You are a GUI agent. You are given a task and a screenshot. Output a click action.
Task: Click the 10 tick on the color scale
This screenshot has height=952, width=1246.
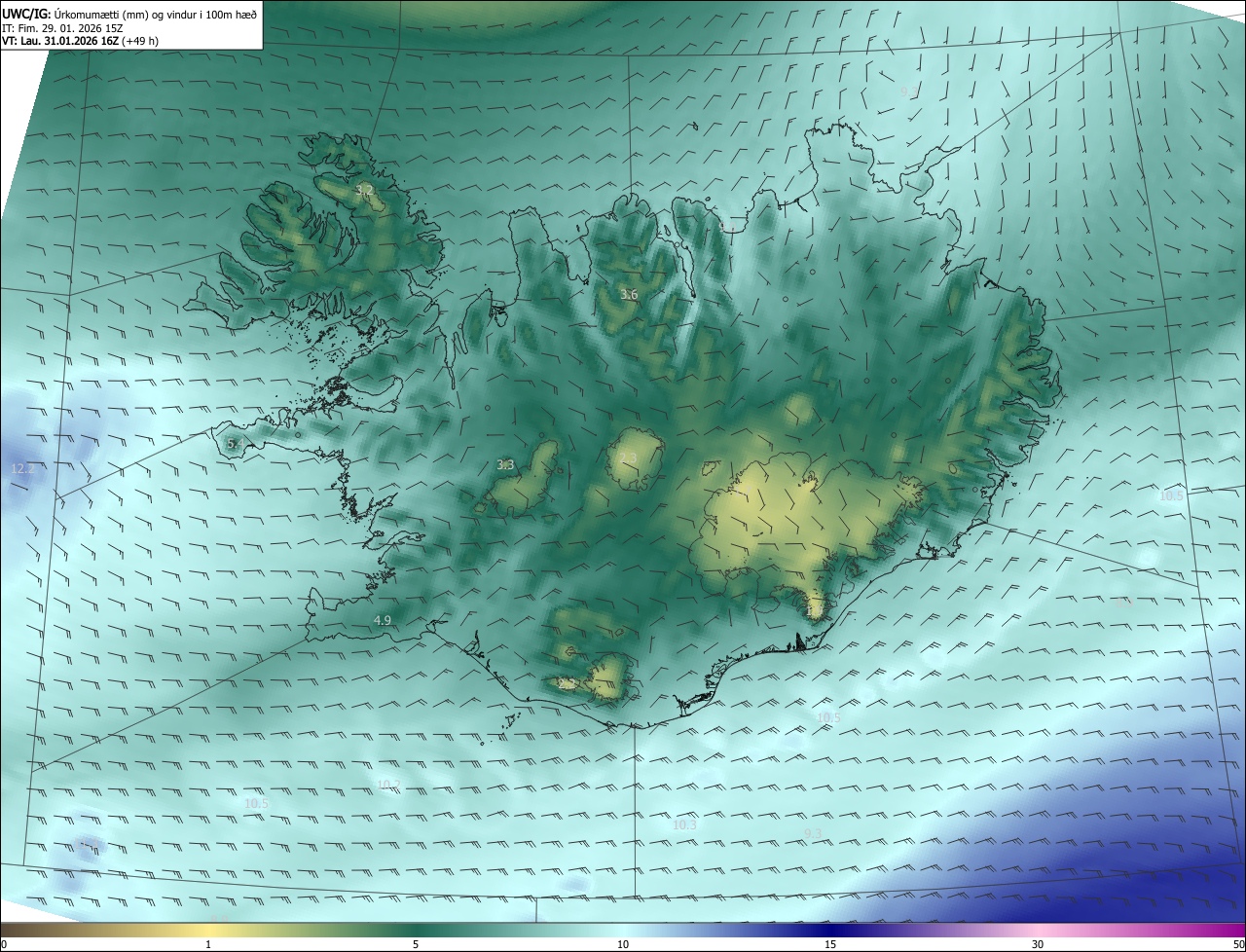623,944
